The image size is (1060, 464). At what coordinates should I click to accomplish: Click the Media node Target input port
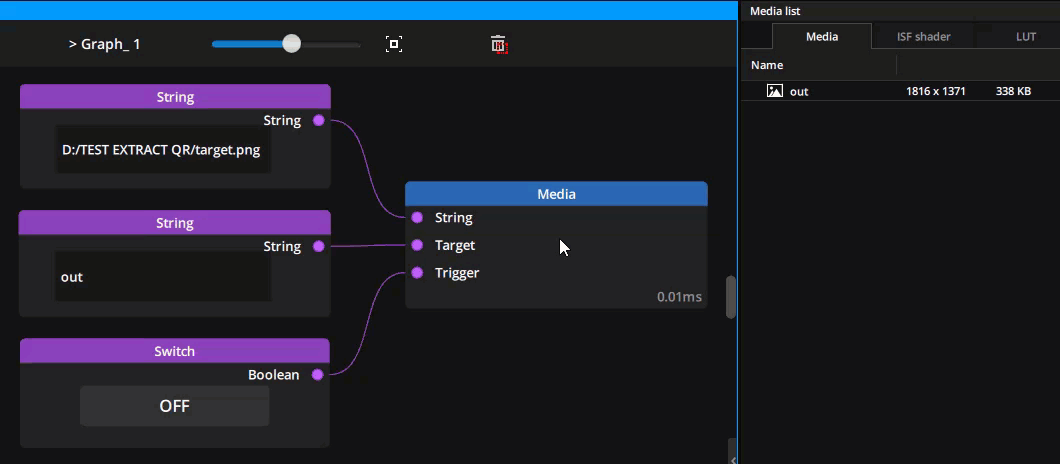click(417, 245)
